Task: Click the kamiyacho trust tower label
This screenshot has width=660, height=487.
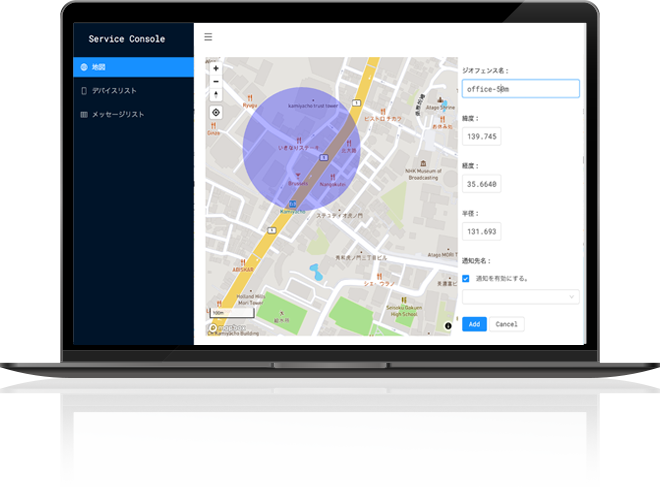Action: 313,106
